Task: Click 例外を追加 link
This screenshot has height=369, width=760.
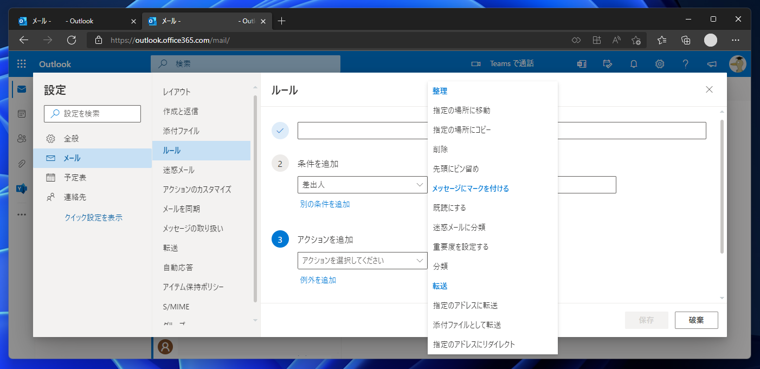Action: click(x=318, y=280)
